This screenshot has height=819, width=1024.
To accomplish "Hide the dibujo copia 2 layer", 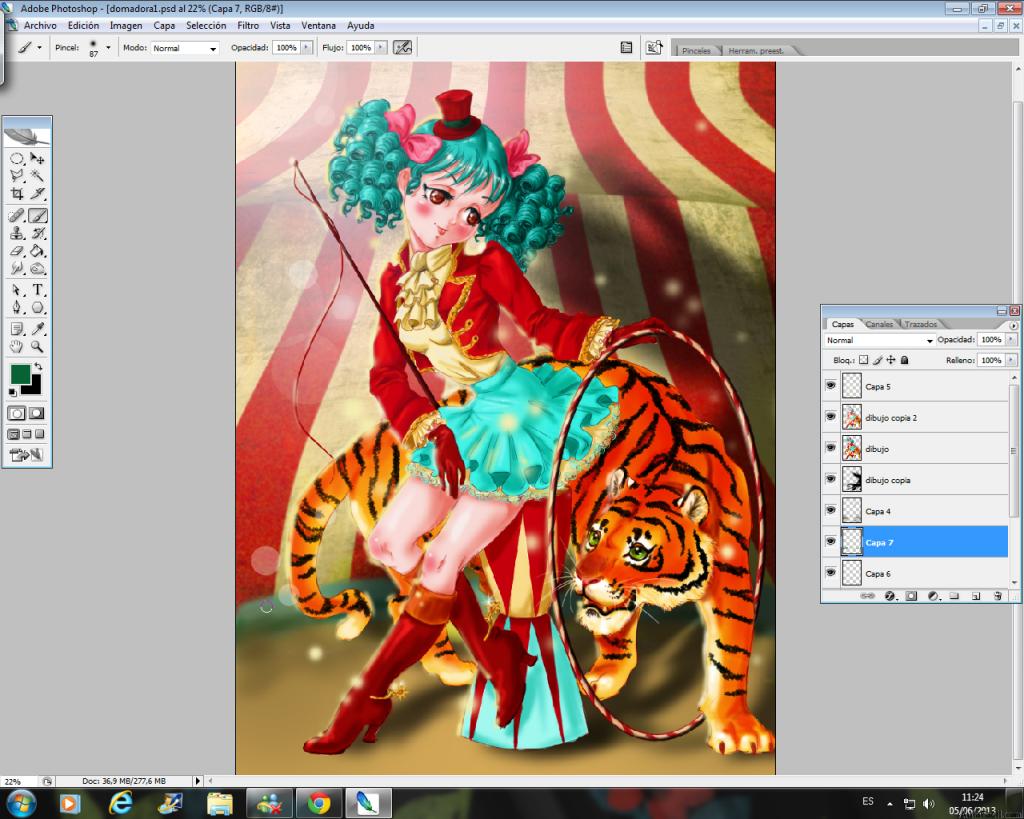I will point(831,416).
